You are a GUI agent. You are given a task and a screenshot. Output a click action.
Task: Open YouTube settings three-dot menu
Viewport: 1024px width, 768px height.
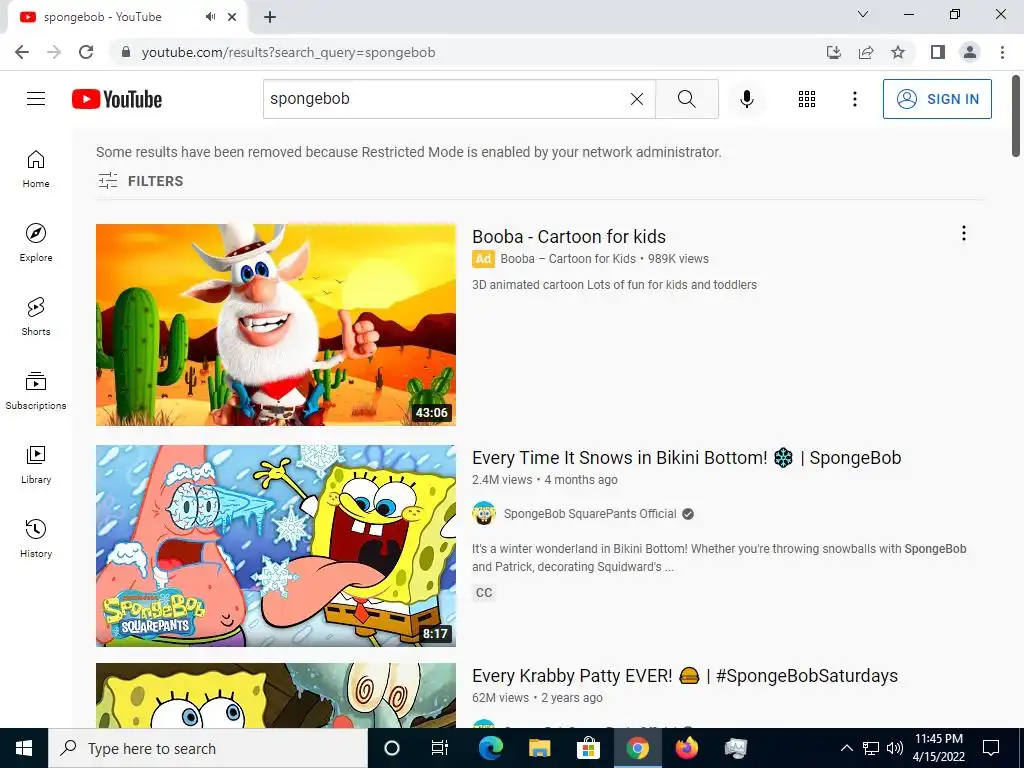pyautogui.click(x=854, y=99)
